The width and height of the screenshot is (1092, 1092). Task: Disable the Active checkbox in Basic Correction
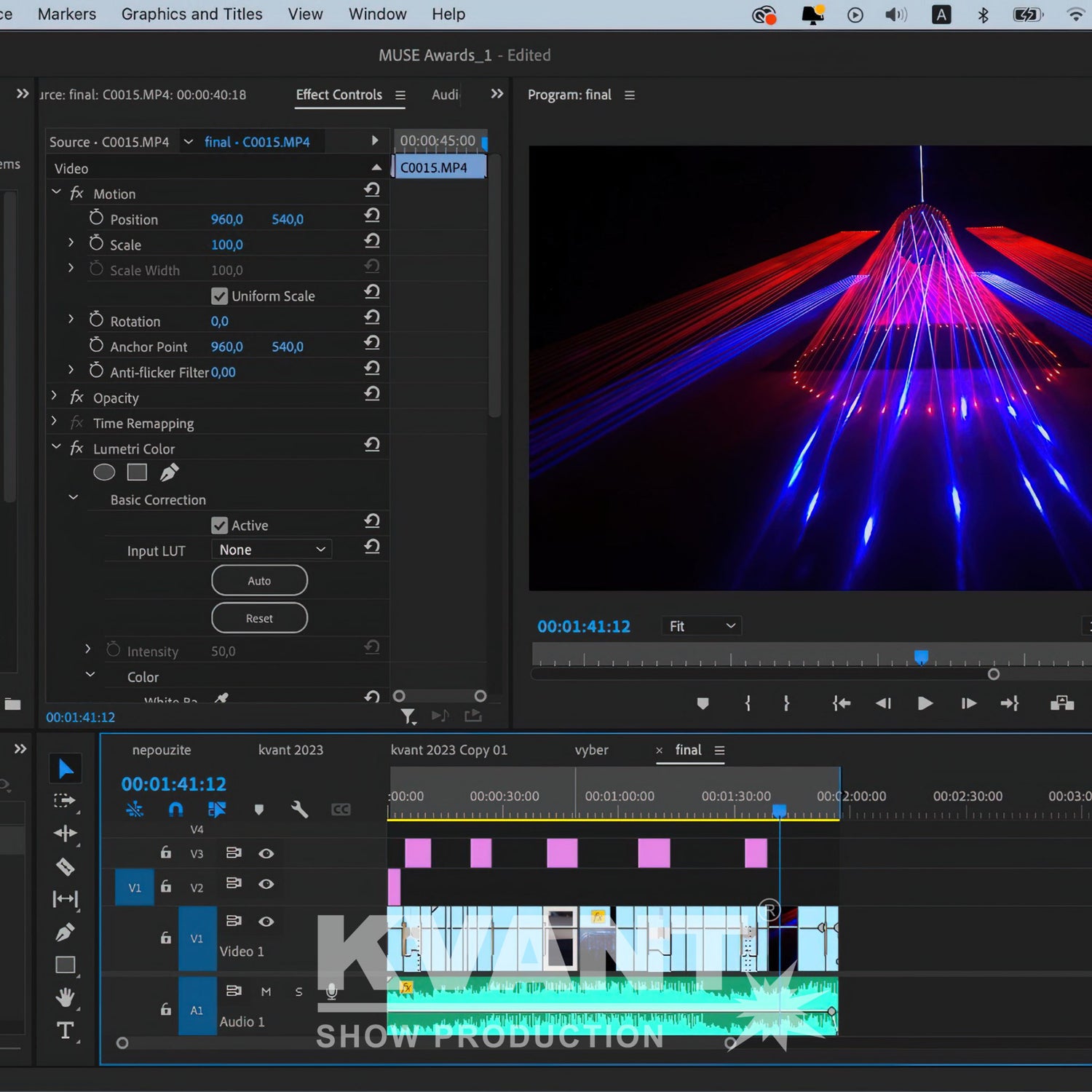[x=219, y=526]
